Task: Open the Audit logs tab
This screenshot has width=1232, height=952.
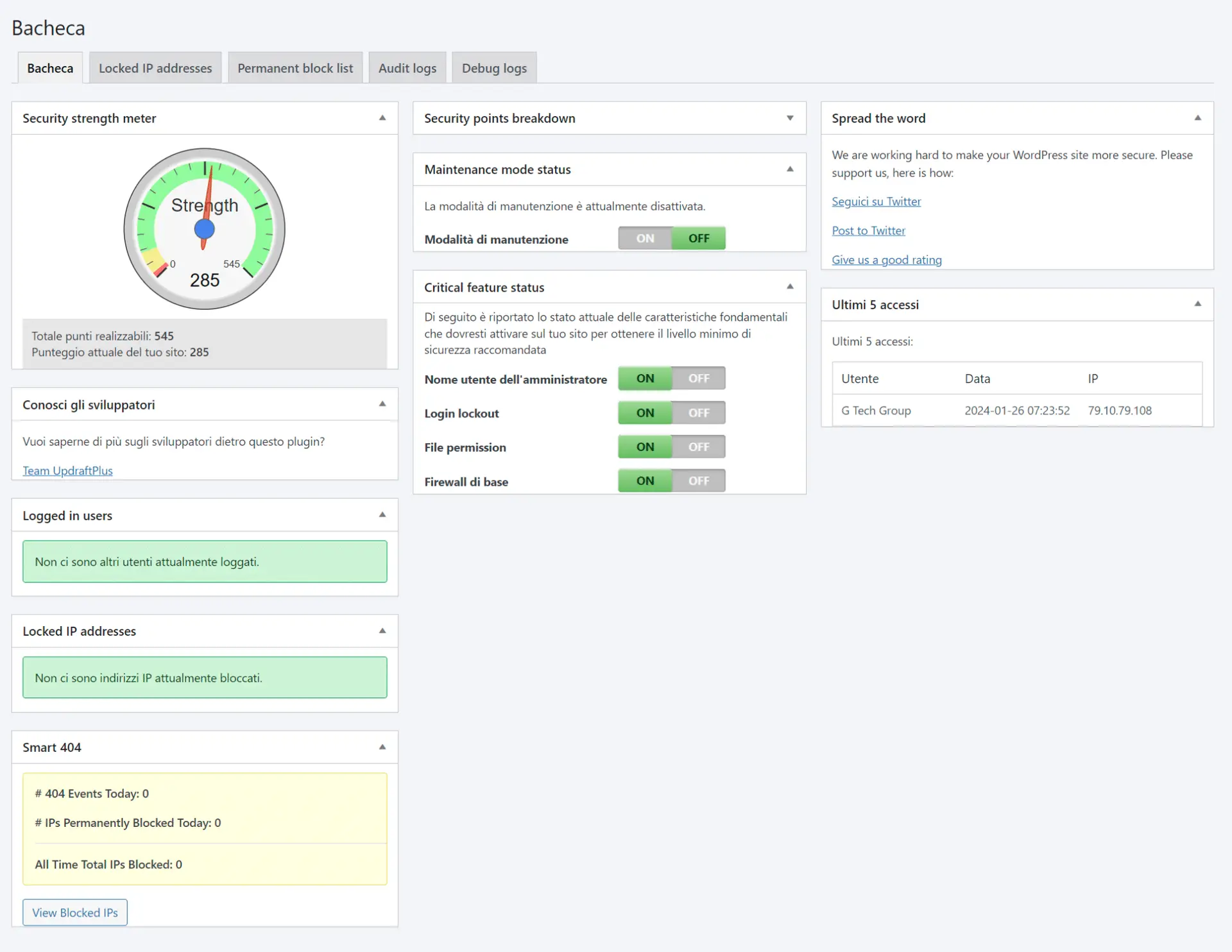Action: (x=407, y=68)
